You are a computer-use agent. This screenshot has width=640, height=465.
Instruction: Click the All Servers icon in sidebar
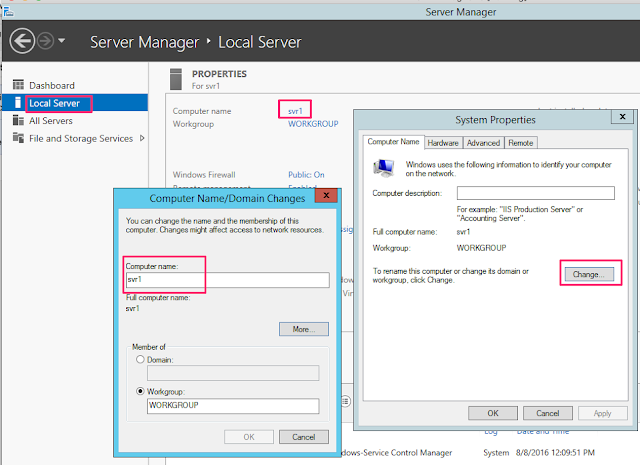pos(18,120)
